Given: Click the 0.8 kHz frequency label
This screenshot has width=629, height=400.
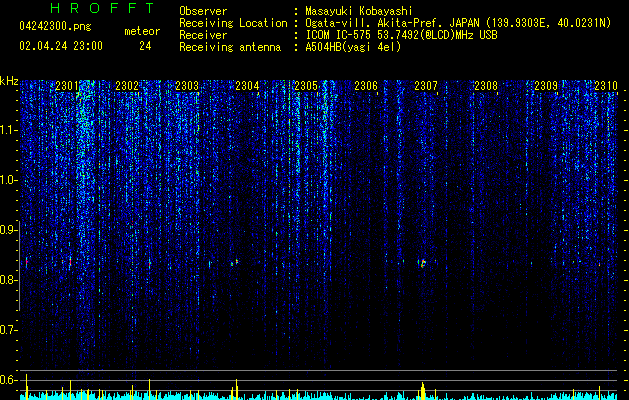Looking at the screenshot, I should 9,280.
